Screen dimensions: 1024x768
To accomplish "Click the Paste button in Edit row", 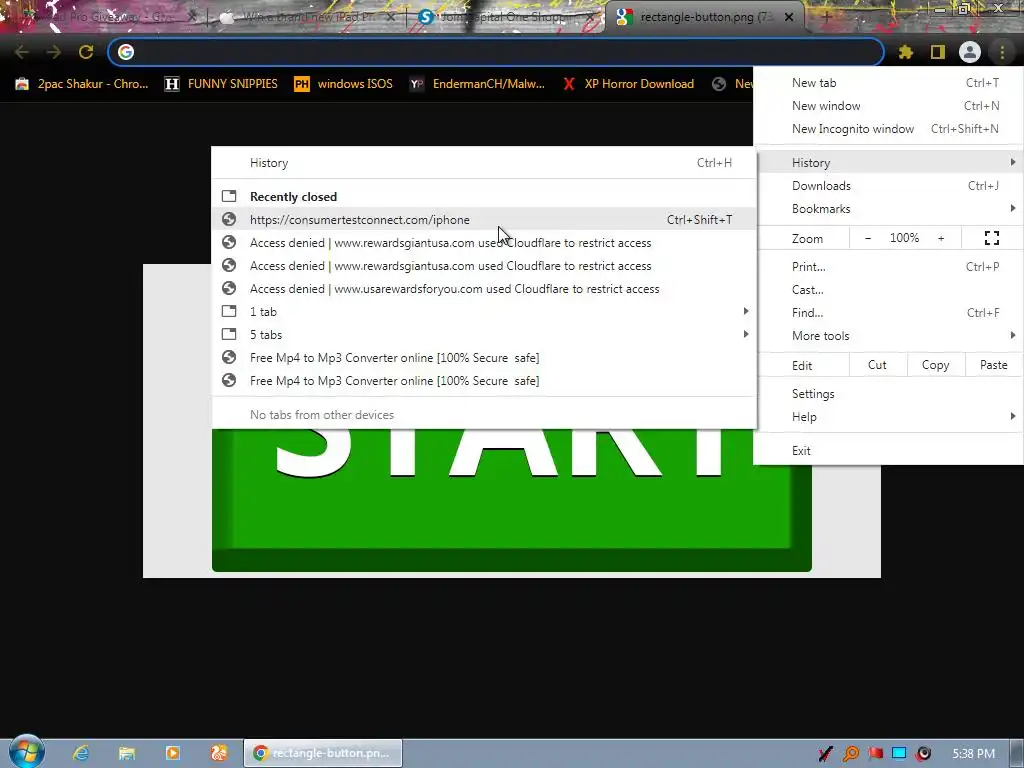I will click(993, 365).
